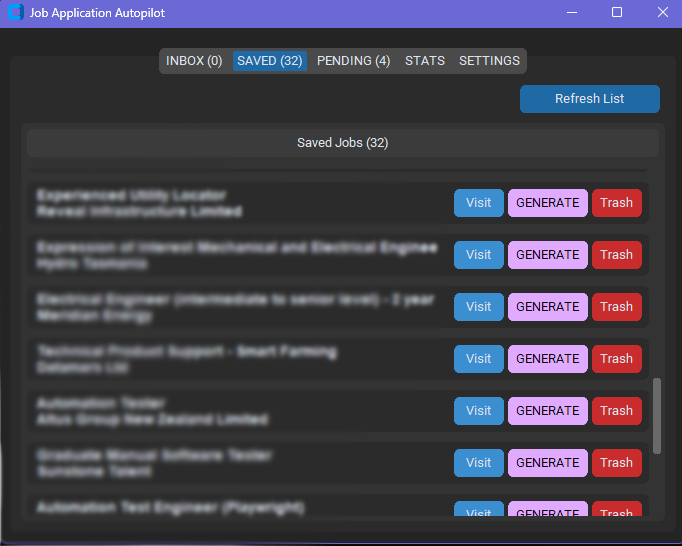Visit the Technical Product Support Smart Farming job
This screenshot has width=682, height=546.
[x=479, y=359]
